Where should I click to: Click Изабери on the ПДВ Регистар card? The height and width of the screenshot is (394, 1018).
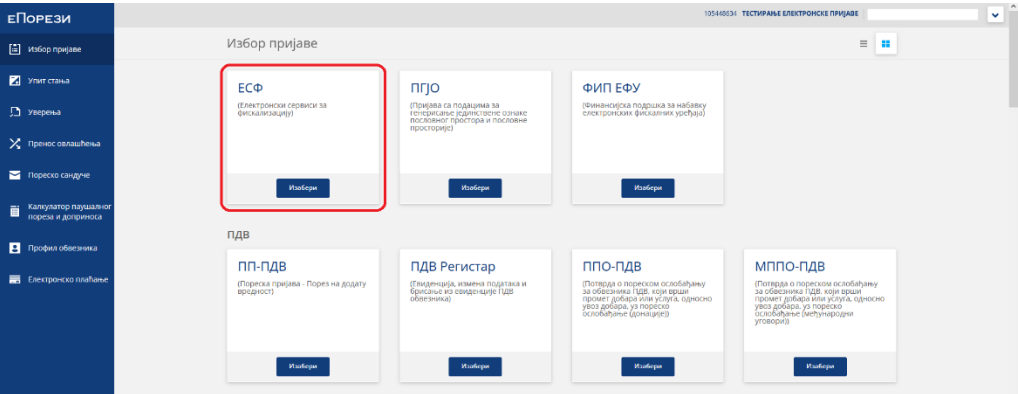pyautogui.click(x=475, y=366)
